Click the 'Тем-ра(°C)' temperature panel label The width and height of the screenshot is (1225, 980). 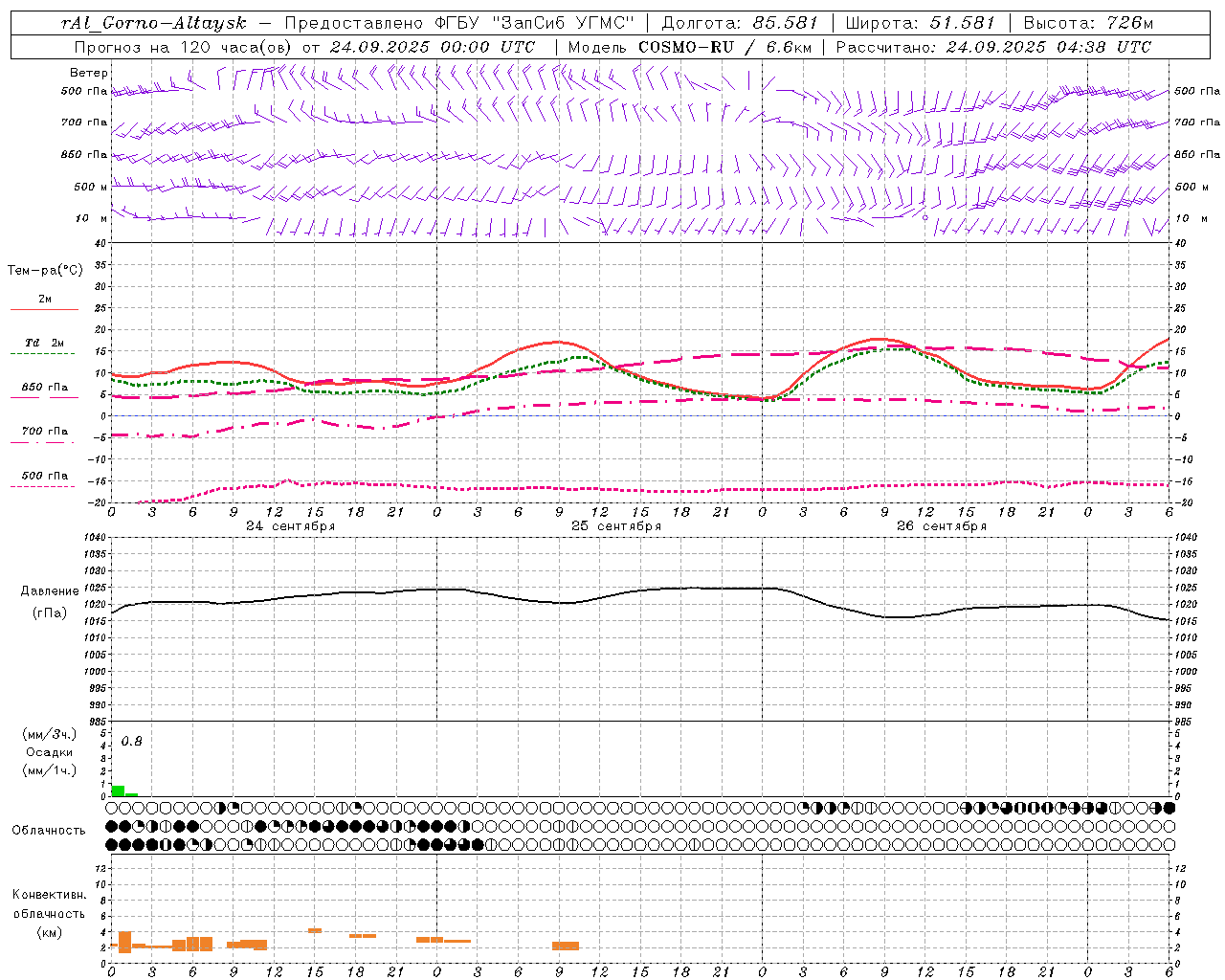(x=45, y=270)
